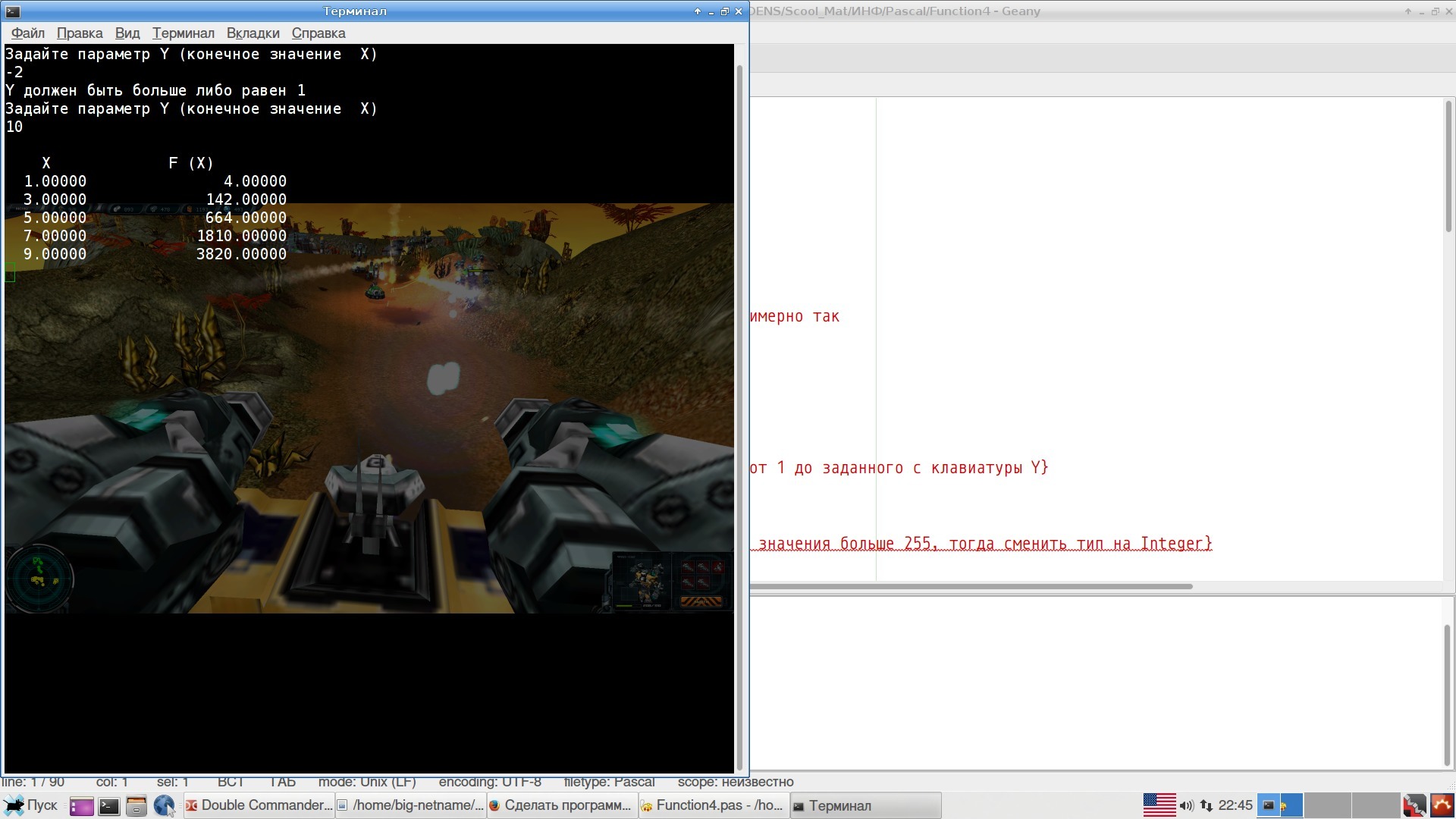Click the Geany editor horizontal scrollbar
1456x819 pixels.
coord(971,586)
